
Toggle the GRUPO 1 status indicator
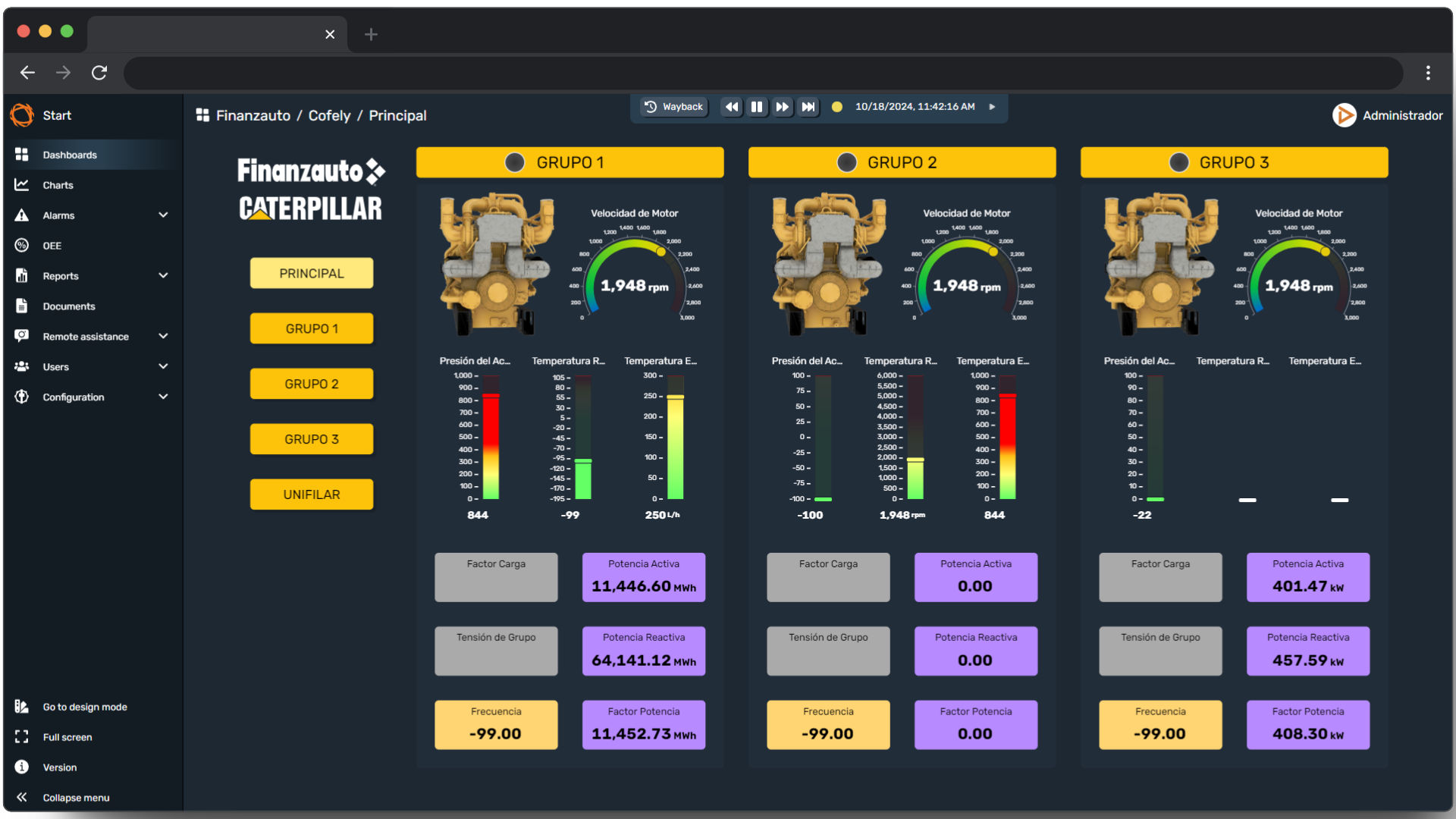point(515,162)
